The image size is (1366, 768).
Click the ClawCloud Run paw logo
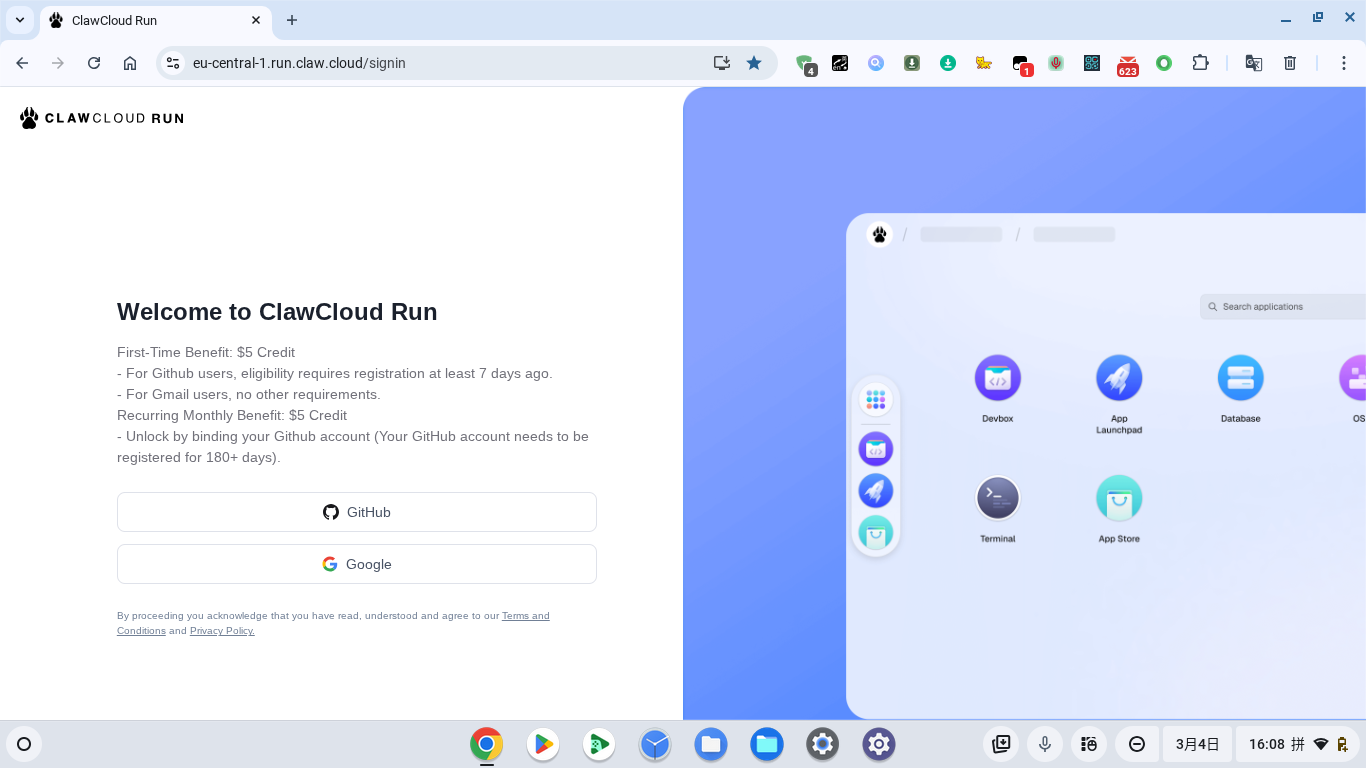click(30, 118)
